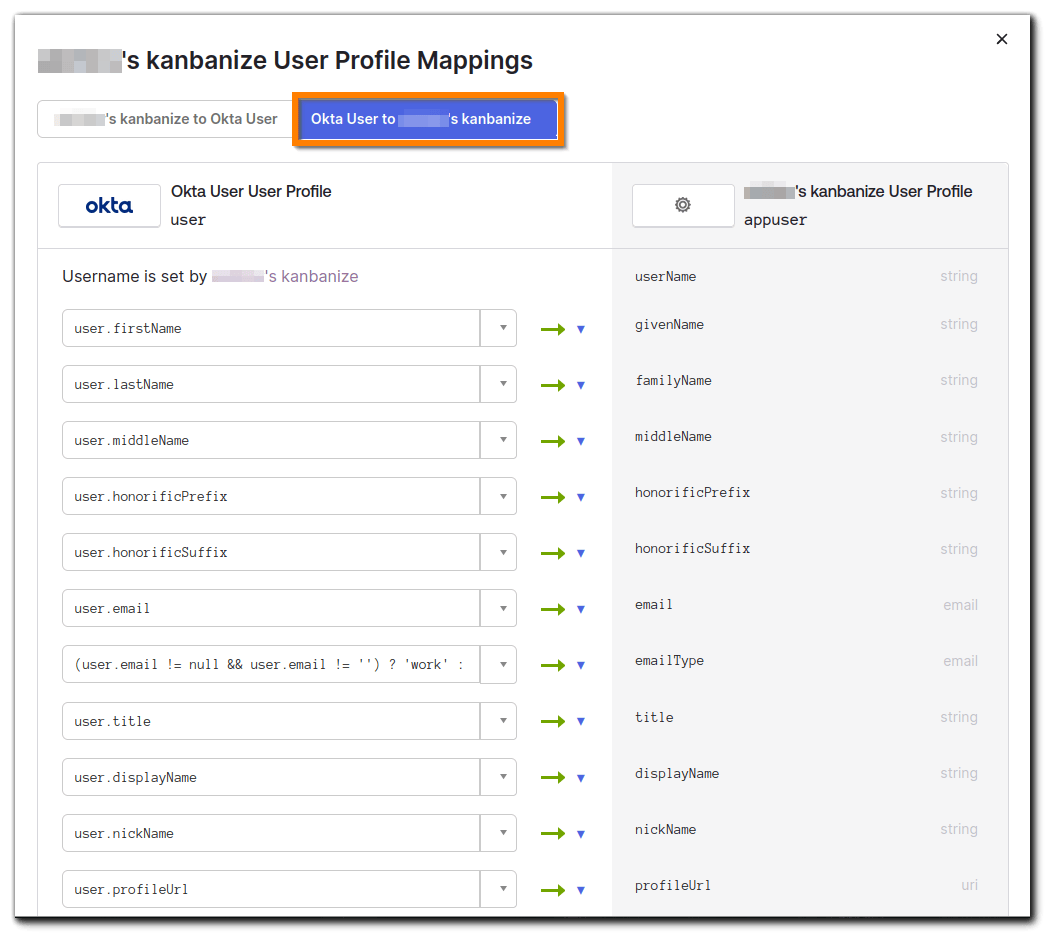Screen dimensions: 1057x945
Task: Open dropdown for user.displayName field
Action: pyautogui.click(x=499, y=777)
